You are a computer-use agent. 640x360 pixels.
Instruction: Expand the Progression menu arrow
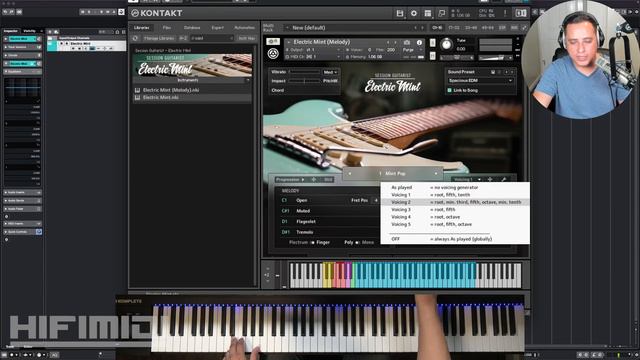pyautogui.click(x=302, y=180)
